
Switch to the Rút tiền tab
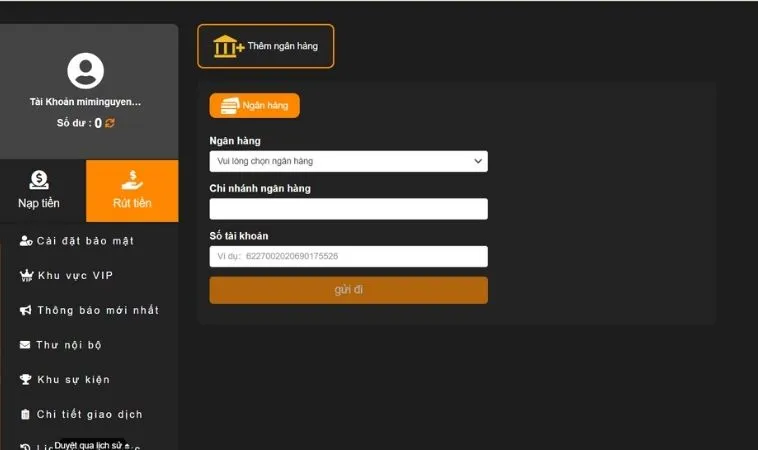pos(132,191)
